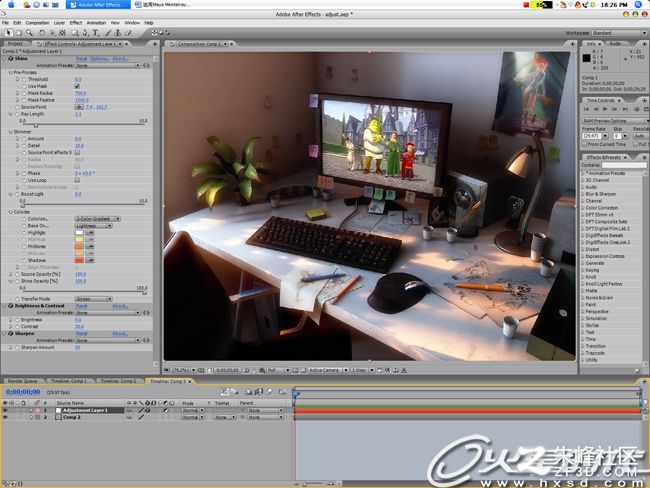Jump to last frame in Time Controls
The image size is (650, 488).
(626, 109)
